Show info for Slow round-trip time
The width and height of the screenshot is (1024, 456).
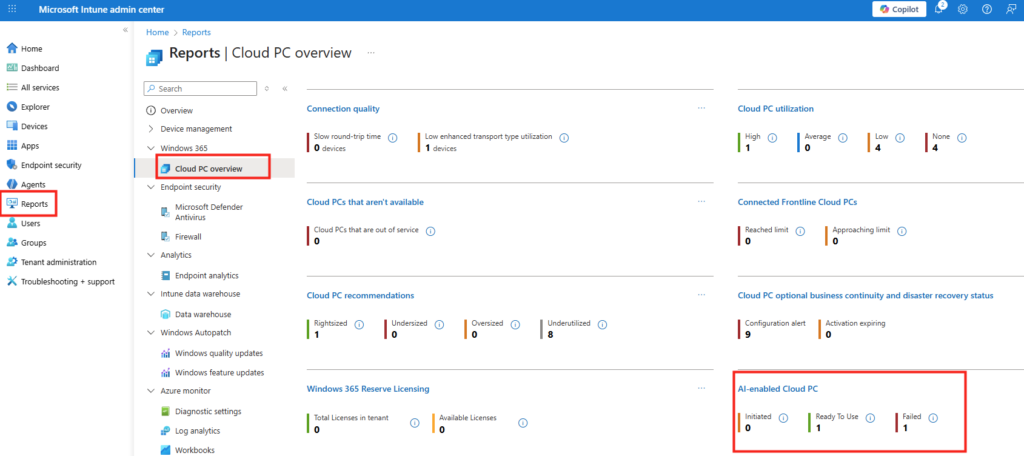(392, 138)
